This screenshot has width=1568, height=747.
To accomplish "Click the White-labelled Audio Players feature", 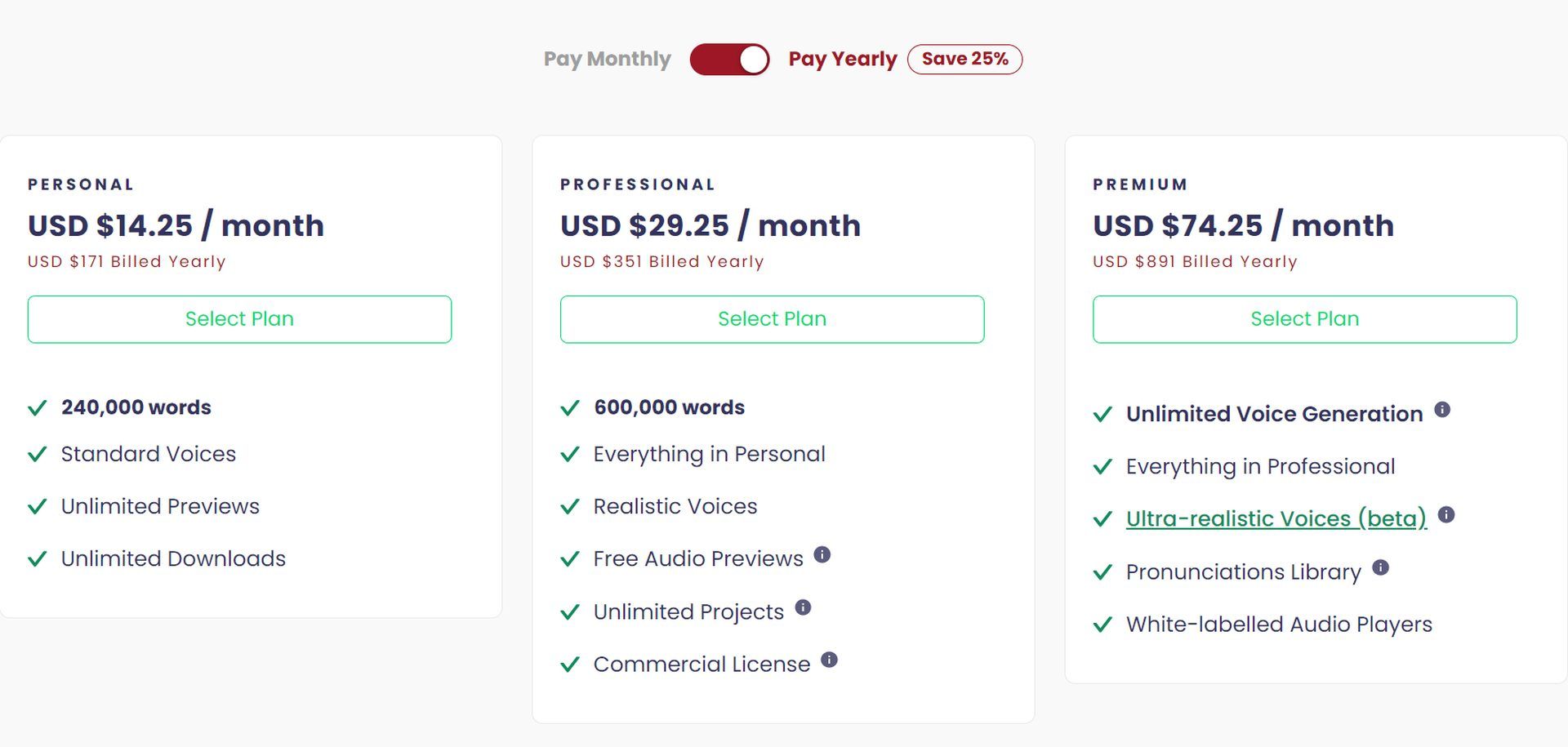I will coord(1279,624).
